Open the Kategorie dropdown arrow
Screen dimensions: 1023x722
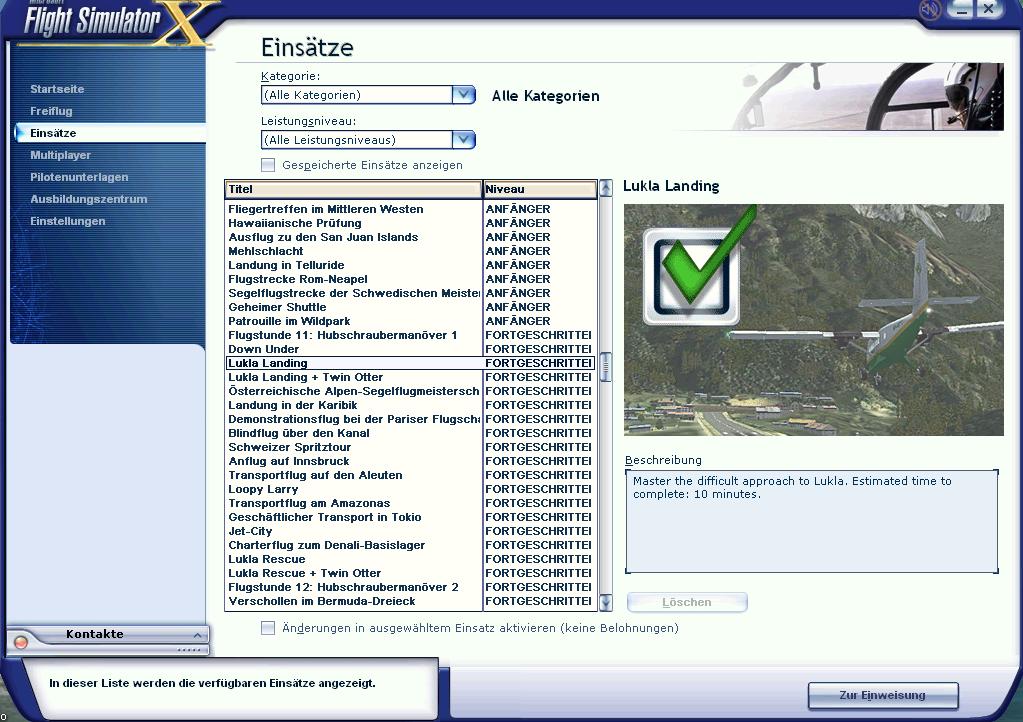click(x=463, y=95)
